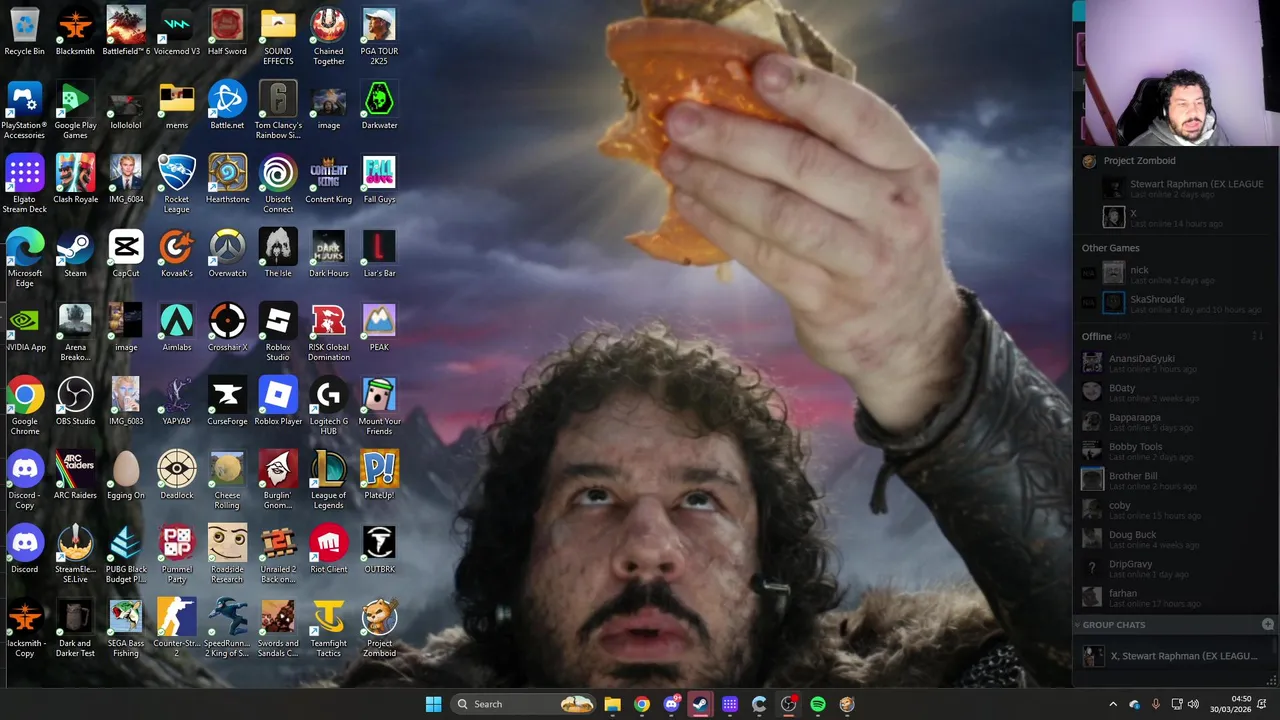Show hidden system tray icons
Image resolution: width=1280 pixels, height=720 pixels.
click(1113, 704)
